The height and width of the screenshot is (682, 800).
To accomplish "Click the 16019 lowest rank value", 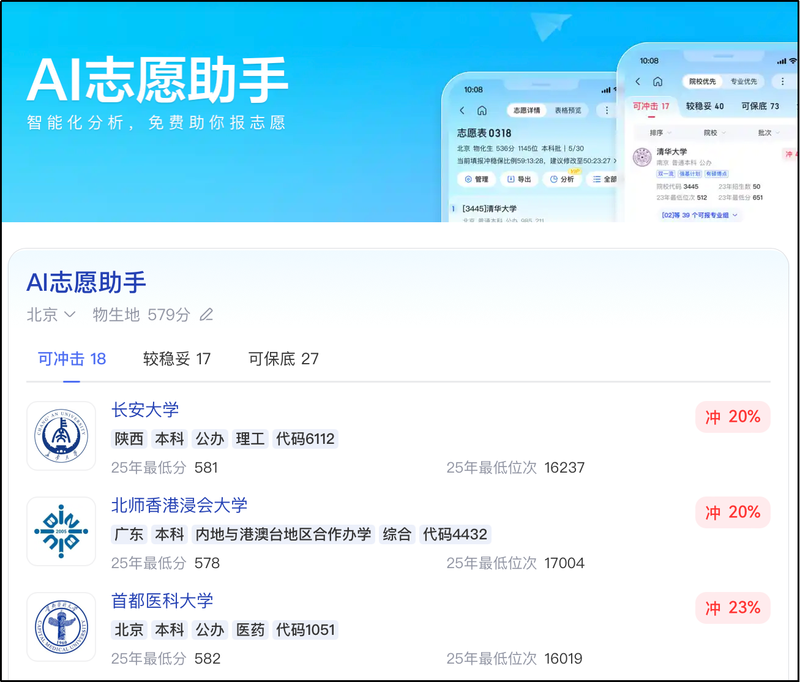I will pos(563,658).
